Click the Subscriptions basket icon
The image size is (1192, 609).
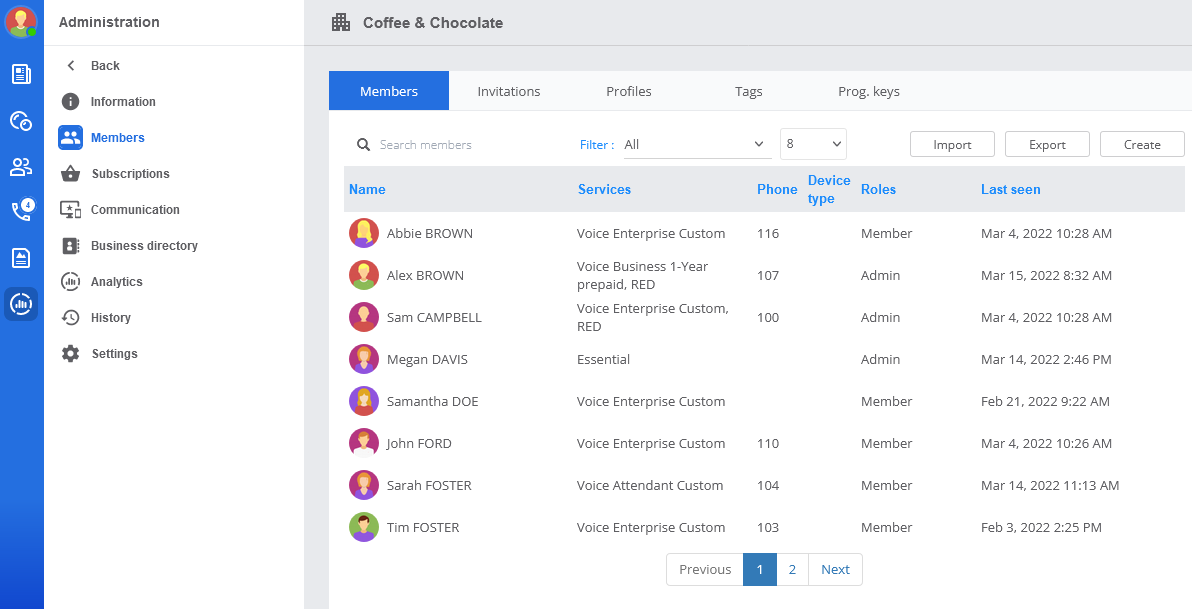point(71,173)
